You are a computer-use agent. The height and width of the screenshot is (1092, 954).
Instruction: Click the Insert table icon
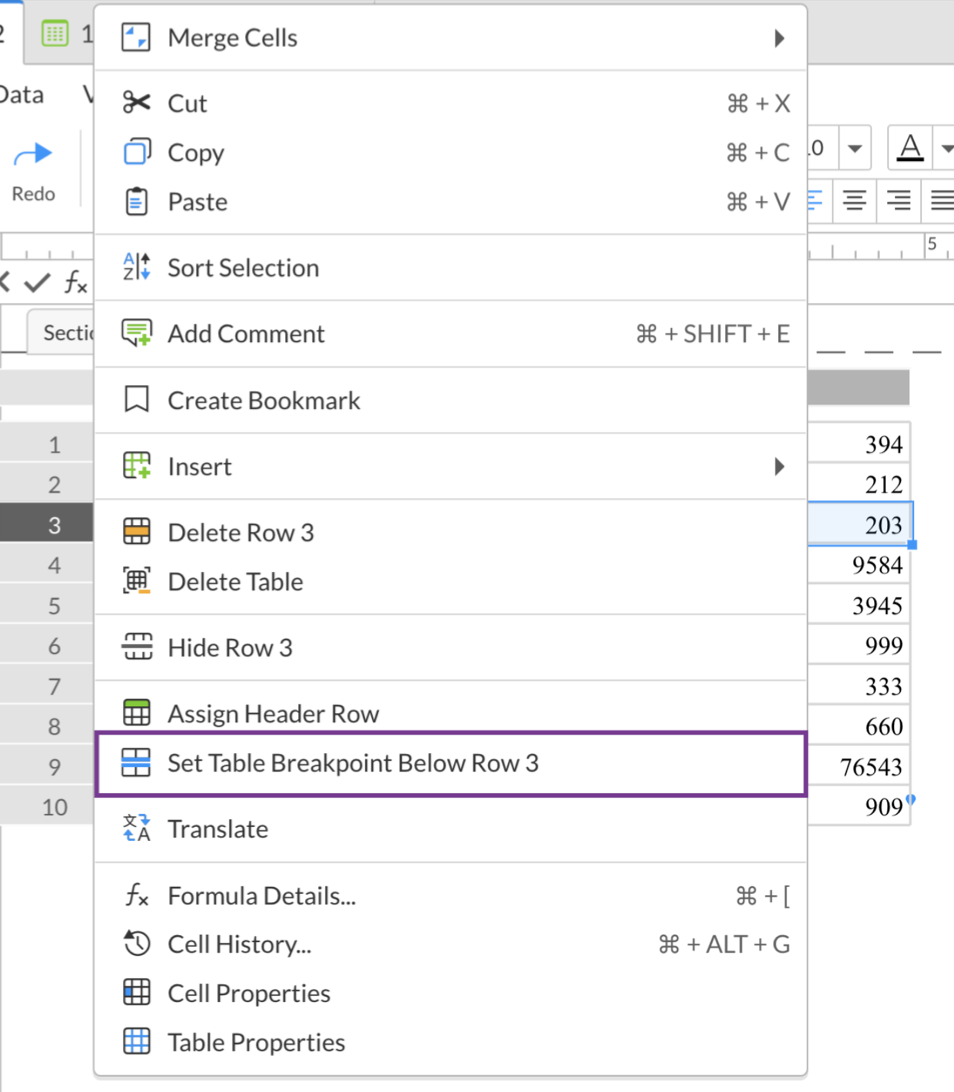(136, 466)
